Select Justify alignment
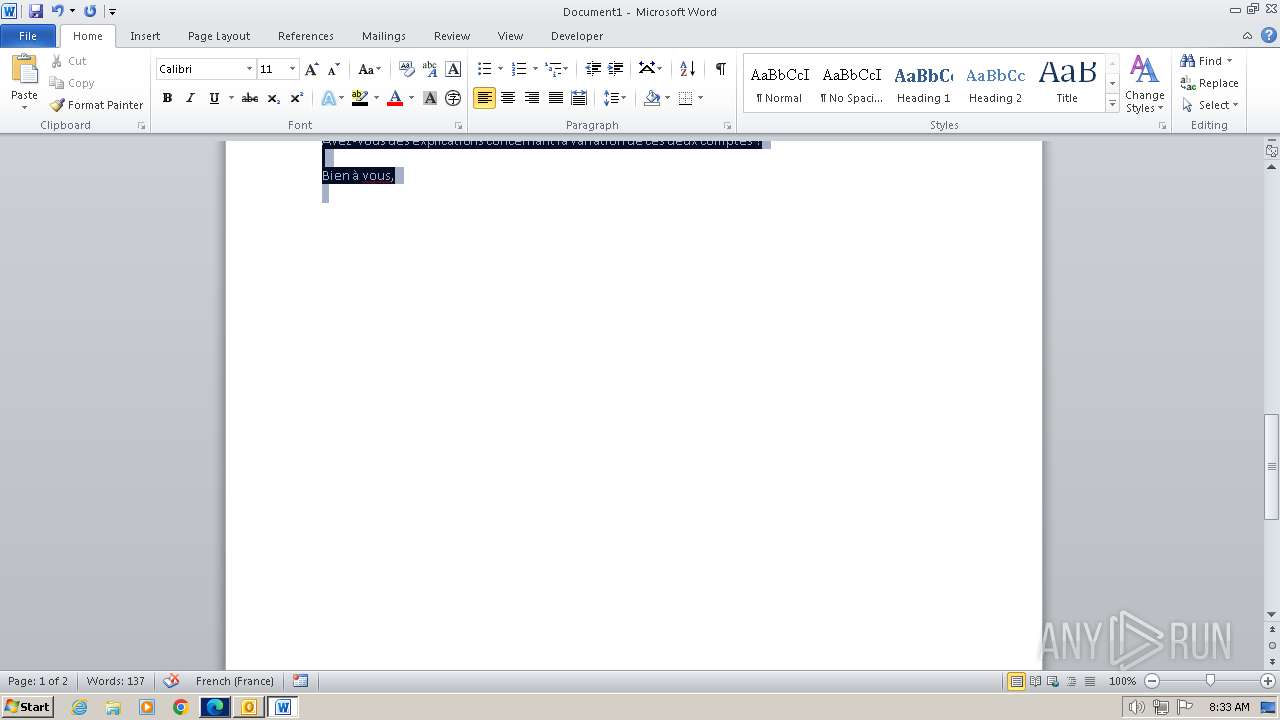Image resolution: width=1280 pixels, height=720 pixels. click(x=555, y=98)
